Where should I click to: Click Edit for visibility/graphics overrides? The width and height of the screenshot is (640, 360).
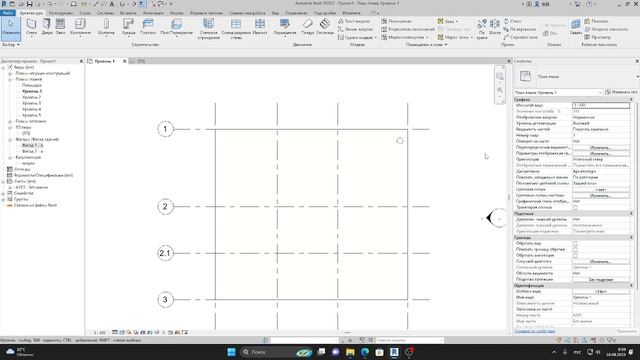click(x=601, y=147)
